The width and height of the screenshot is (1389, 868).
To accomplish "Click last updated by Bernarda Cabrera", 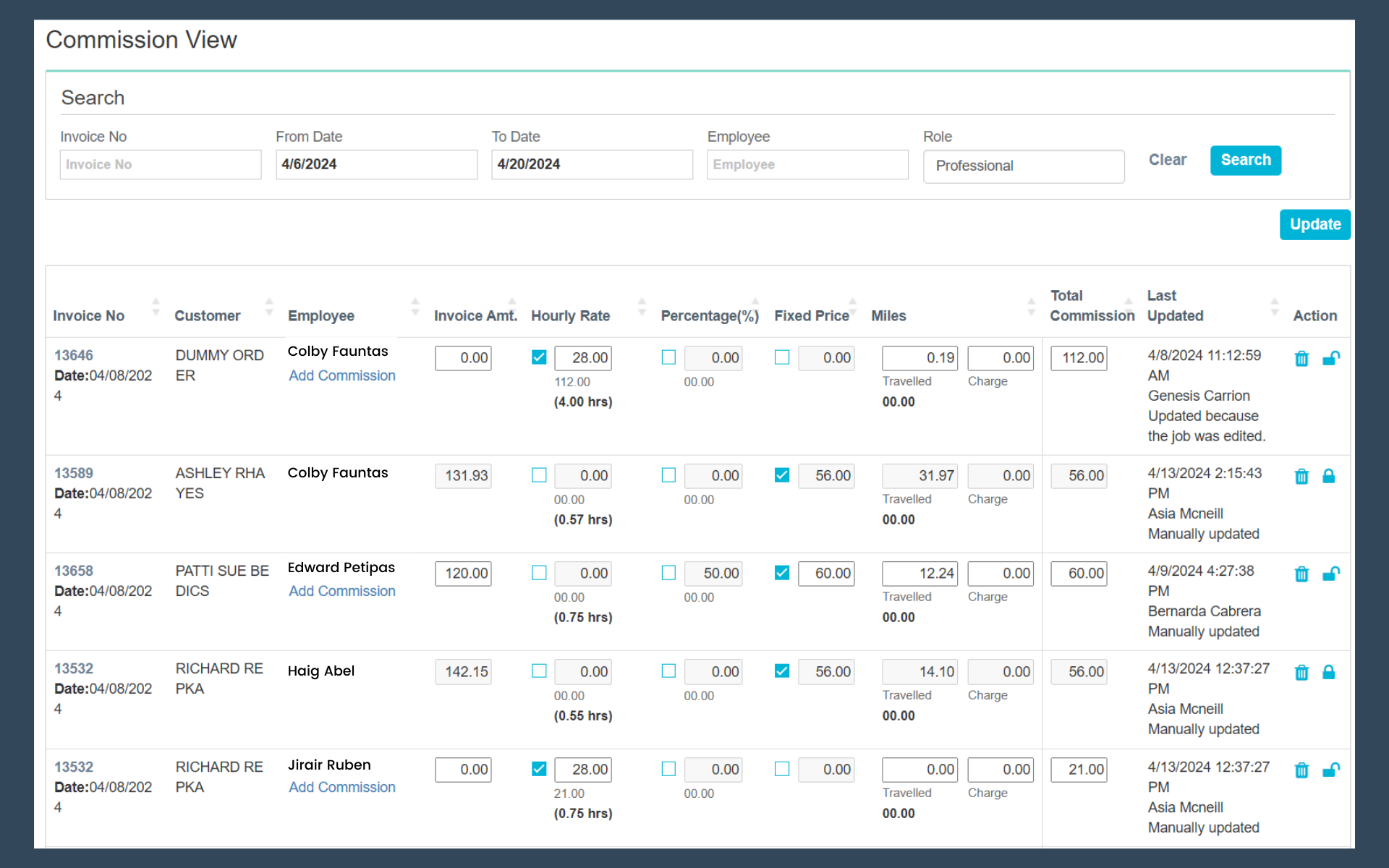I will pos(1204,611).
